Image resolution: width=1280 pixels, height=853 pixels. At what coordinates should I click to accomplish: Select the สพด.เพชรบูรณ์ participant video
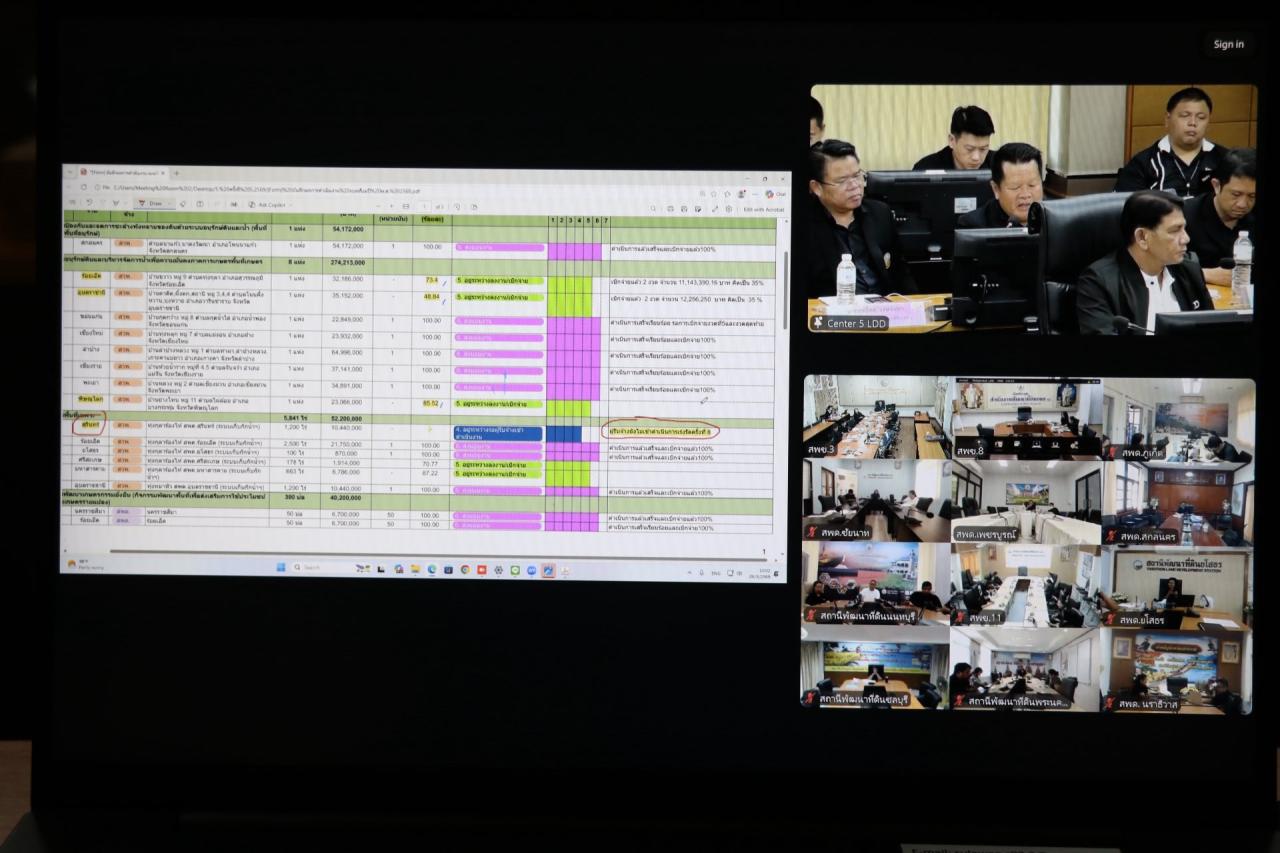pos(1026,501)
